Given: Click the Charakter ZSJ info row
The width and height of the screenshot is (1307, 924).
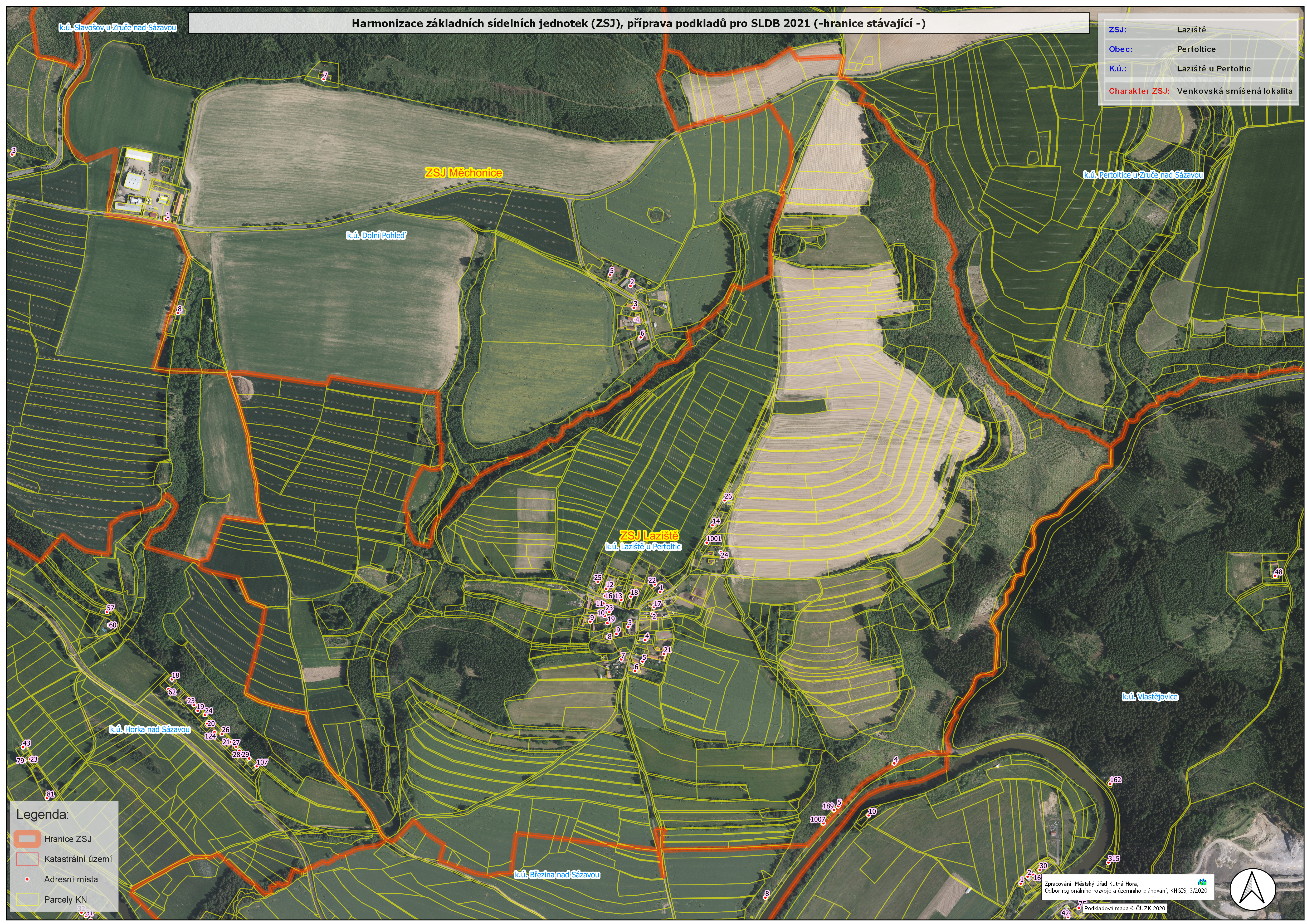Looking at the screenshot, I should [x=1200, y=91].
